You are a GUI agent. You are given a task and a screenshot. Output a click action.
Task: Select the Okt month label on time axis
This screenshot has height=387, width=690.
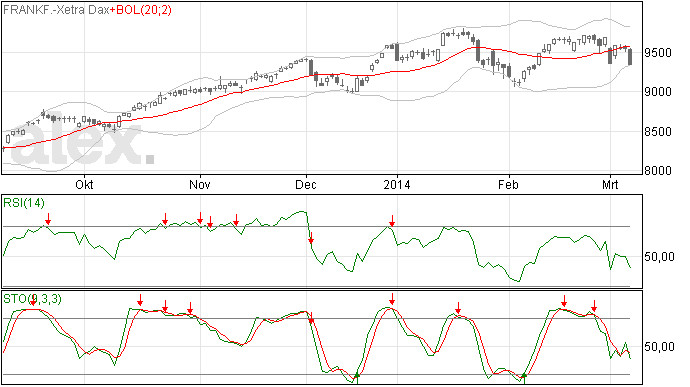[84, 184]
